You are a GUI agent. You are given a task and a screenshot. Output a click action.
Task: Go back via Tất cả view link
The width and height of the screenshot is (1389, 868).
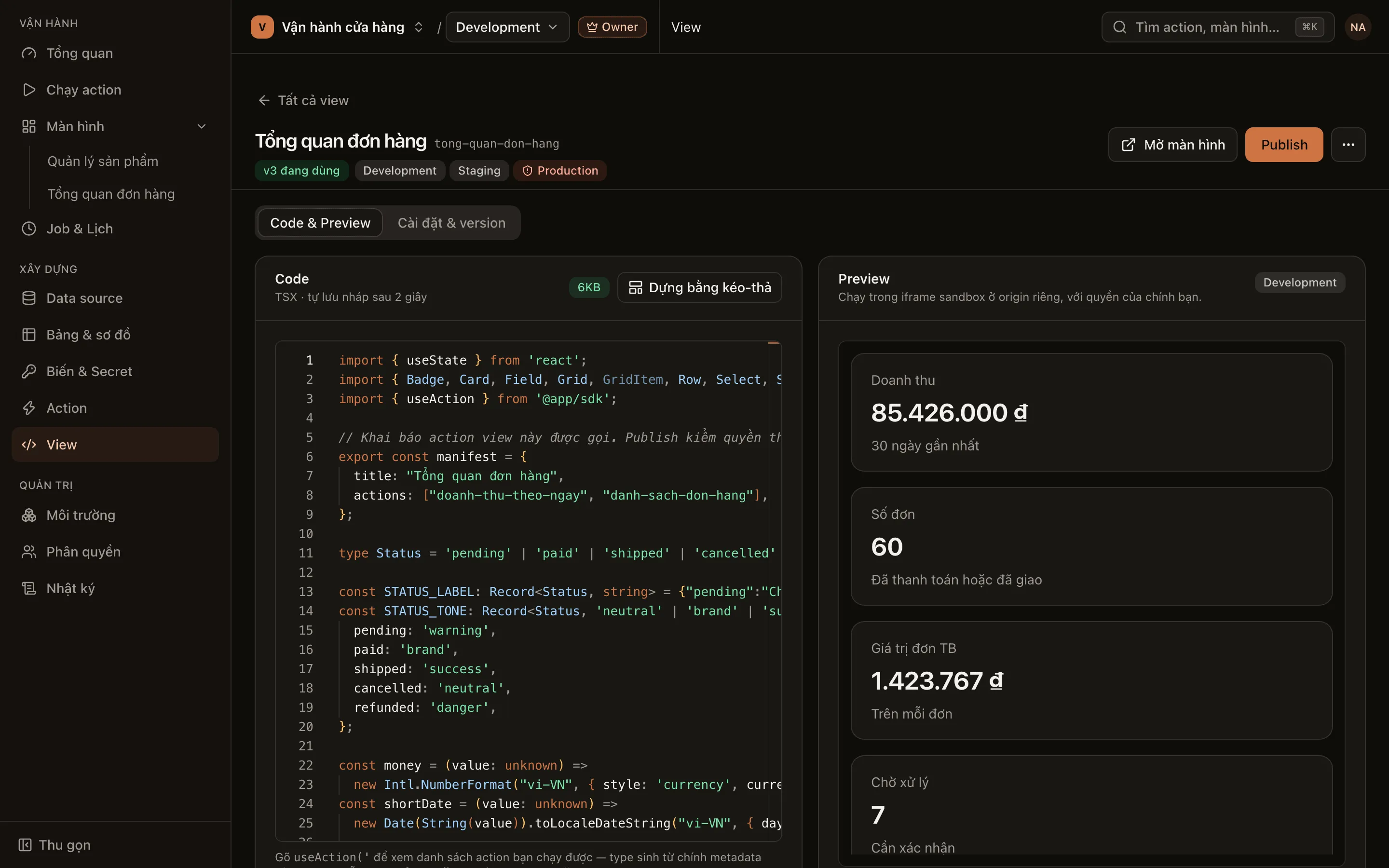pyautogui.click(x=303, y=100)
